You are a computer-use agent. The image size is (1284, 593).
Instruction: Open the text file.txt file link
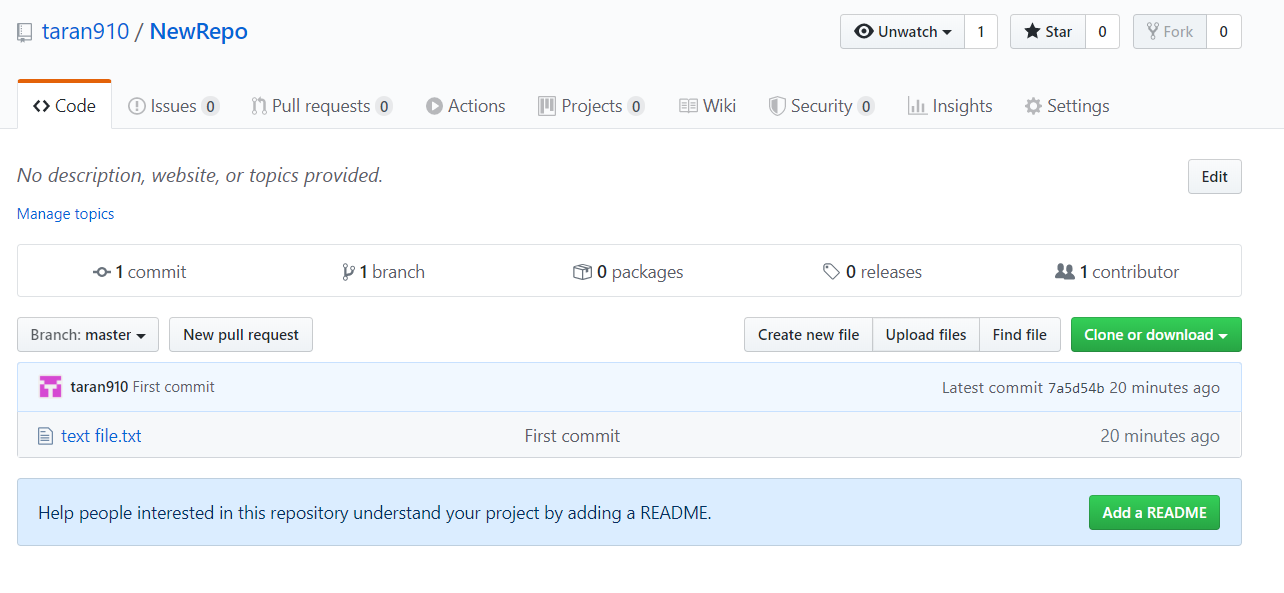[x=101, y=436]
